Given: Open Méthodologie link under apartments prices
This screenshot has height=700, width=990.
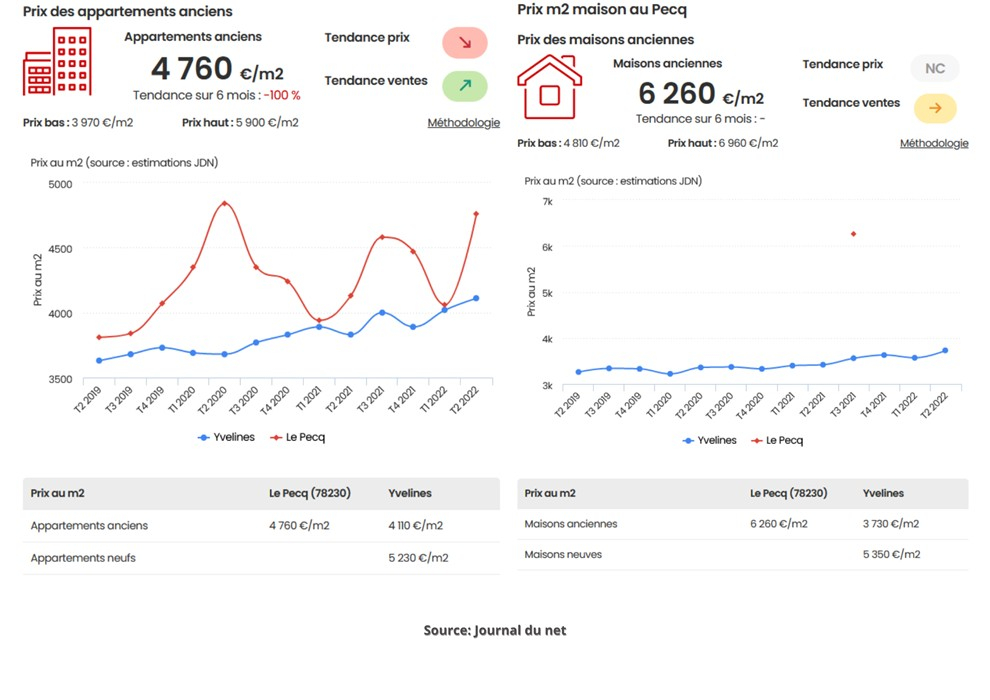Looking at the screenshot, I should tap(463, 123).
